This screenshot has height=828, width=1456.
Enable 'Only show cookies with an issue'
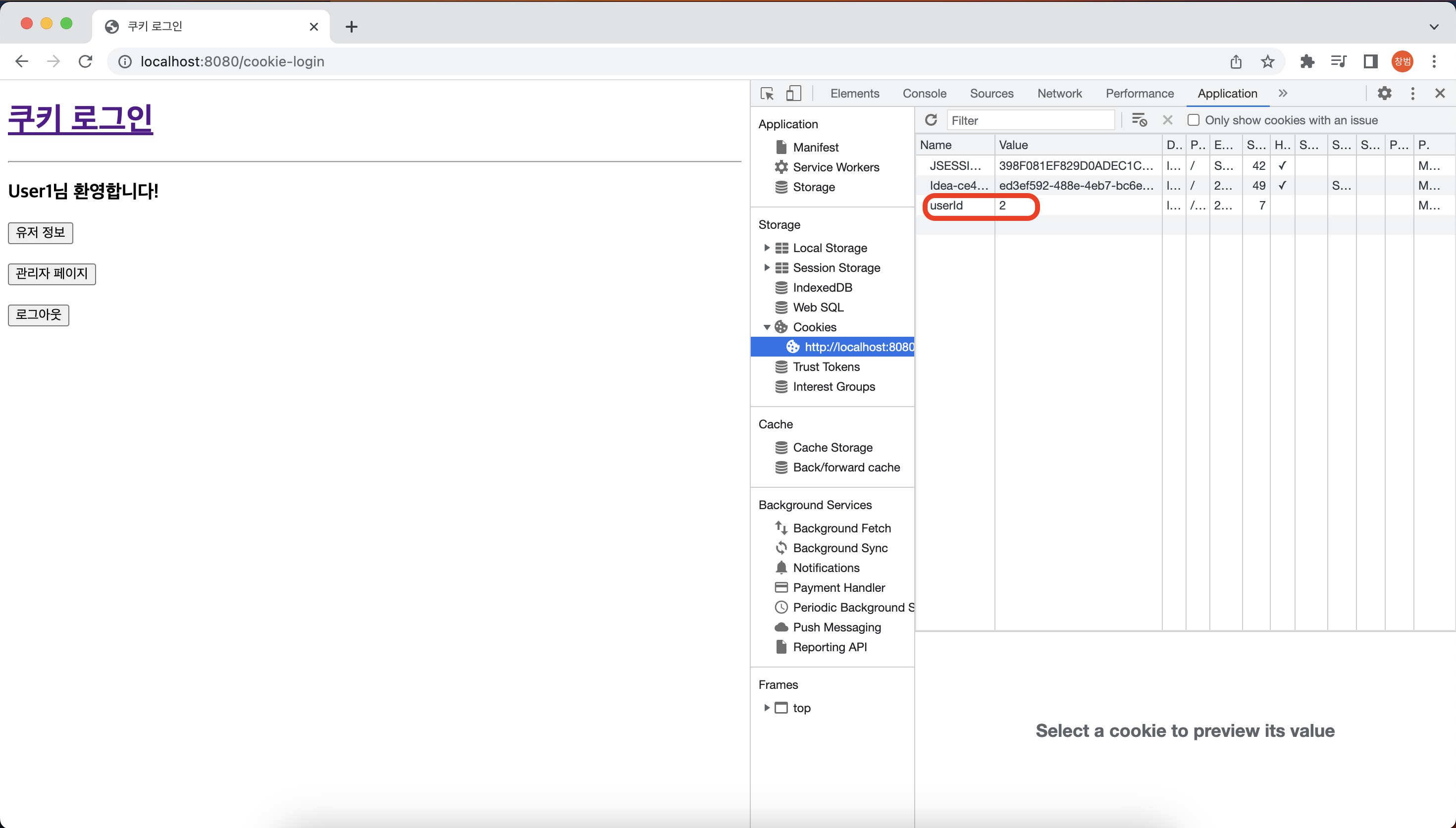pos(1194,120)
